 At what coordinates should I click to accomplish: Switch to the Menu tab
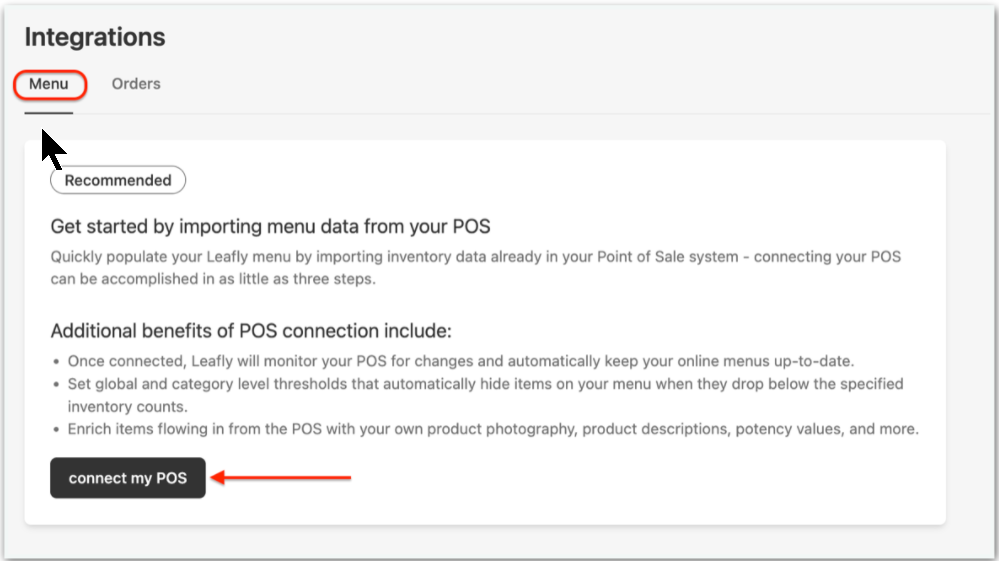click(49, 84)
